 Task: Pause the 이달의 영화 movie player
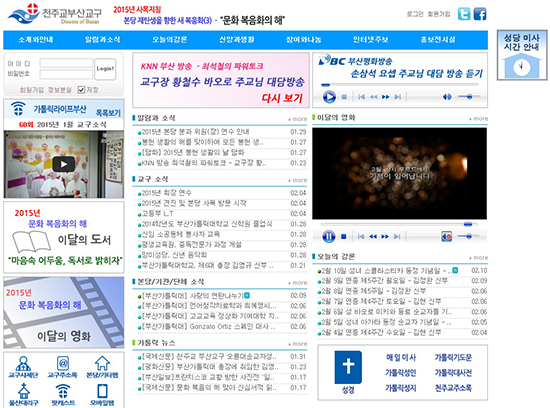click(329, 236)
